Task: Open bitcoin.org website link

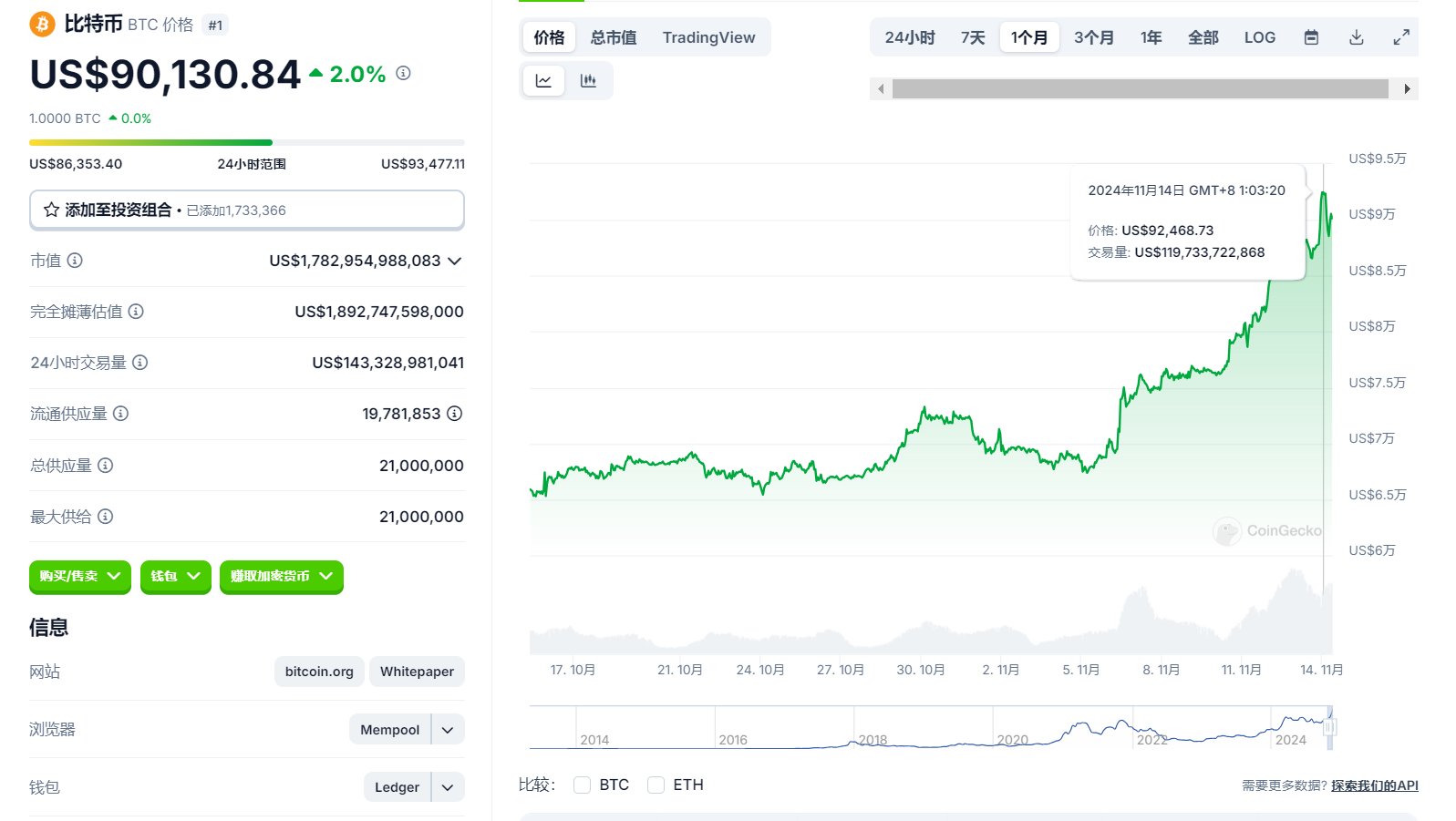Action: pos(319,672)
